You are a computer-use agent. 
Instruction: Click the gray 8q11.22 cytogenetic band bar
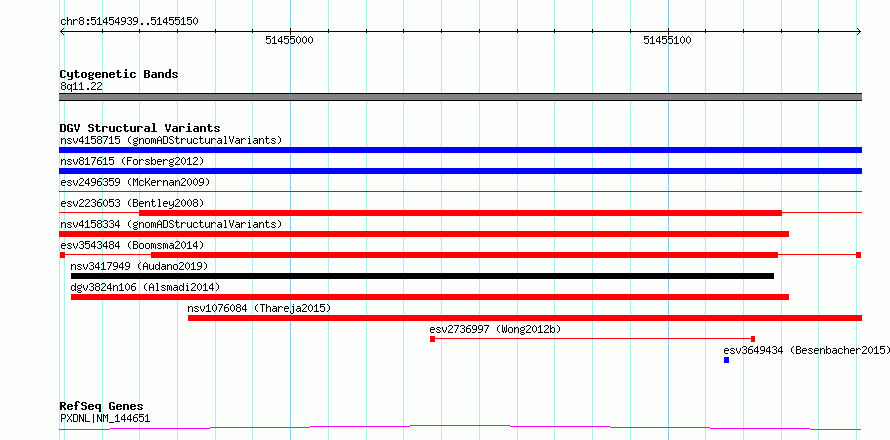point(460,97)
